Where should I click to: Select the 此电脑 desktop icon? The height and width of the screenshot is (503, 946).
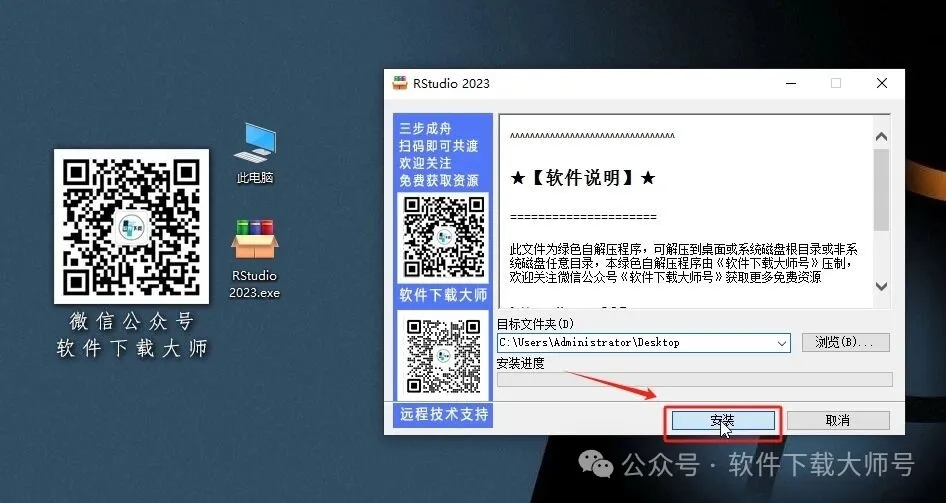255,153
